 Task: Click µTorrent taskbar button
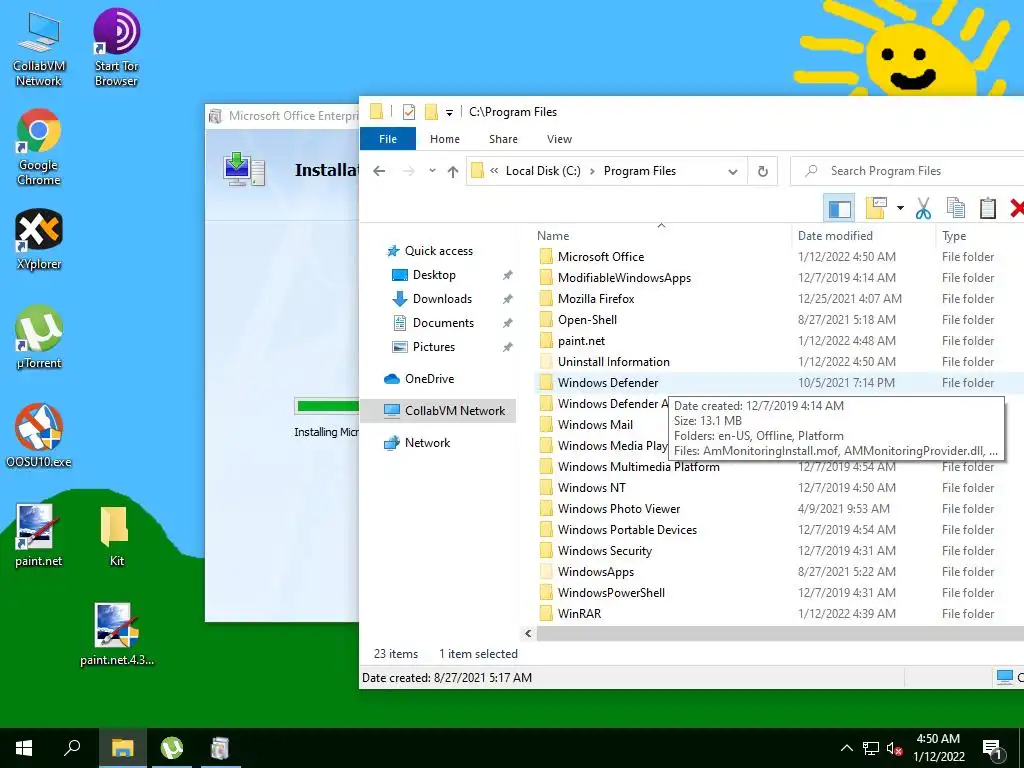click(x=172, y=748)
